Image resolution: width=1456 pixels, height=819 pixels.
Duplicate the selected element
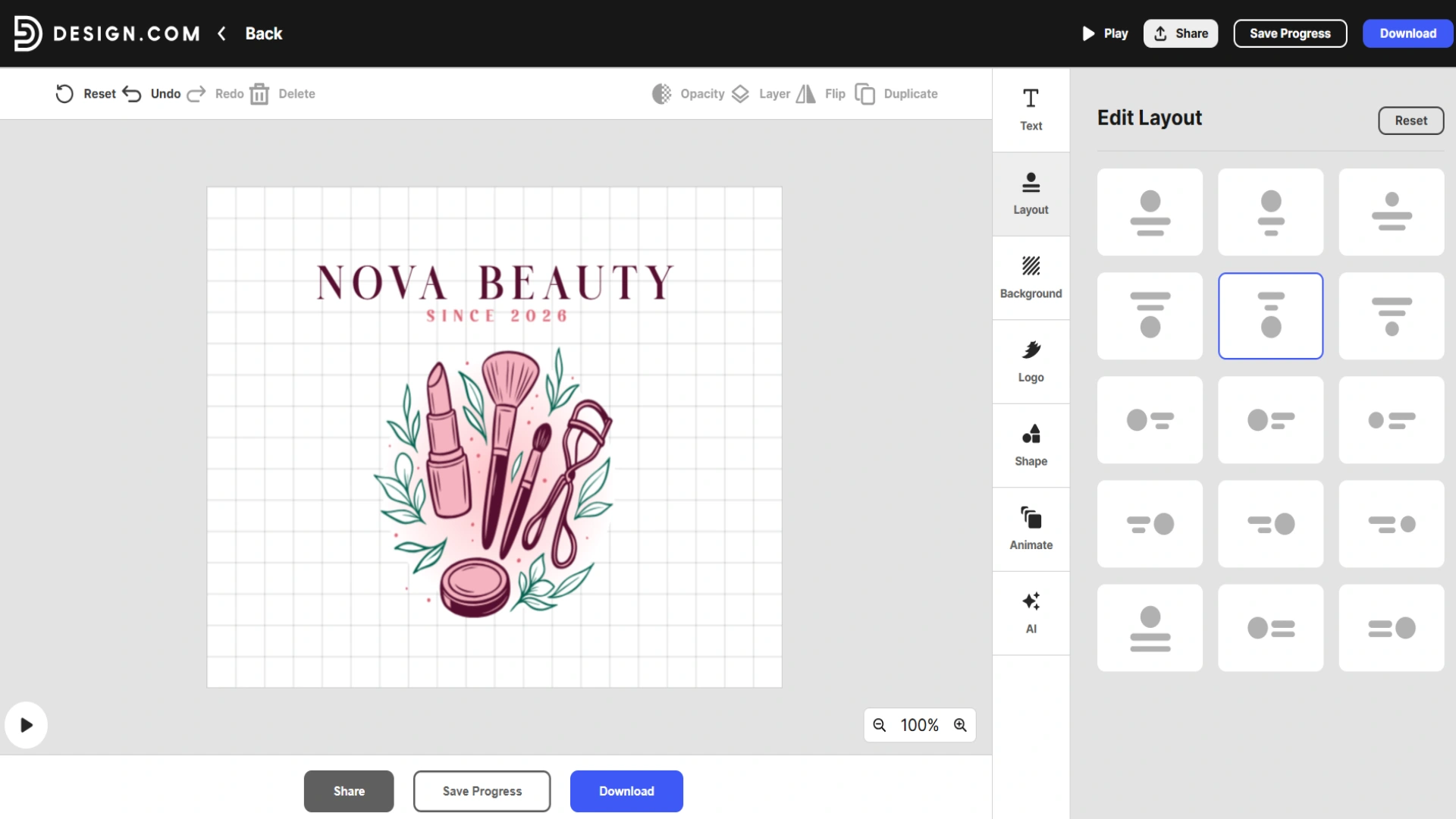[896, 93]
